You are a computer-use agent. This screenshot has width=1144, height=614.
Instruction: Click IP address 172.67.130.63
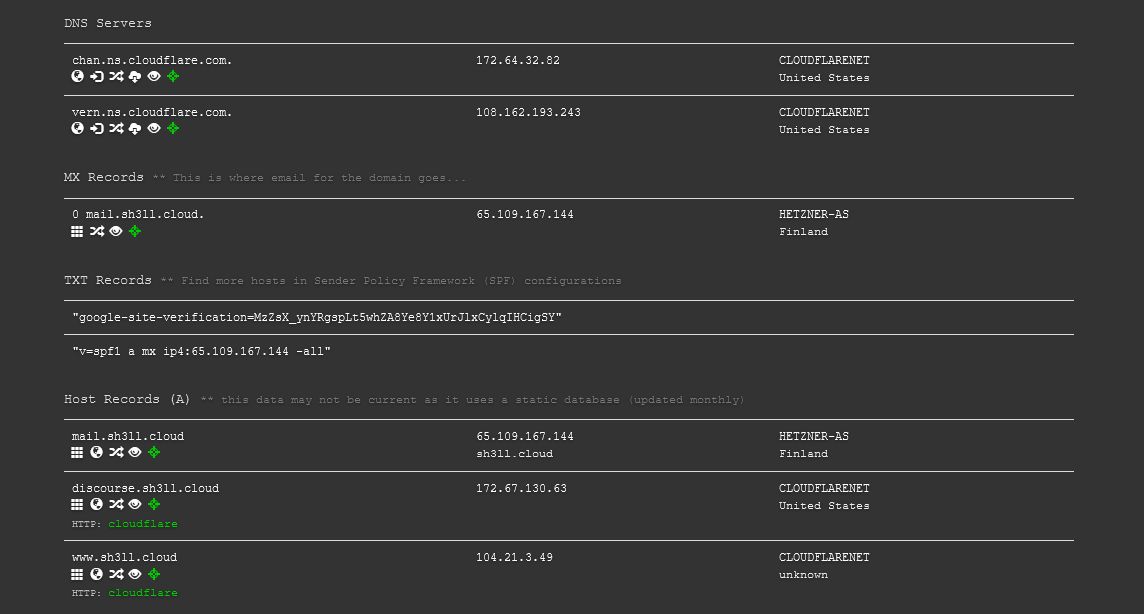pos(522,489)
